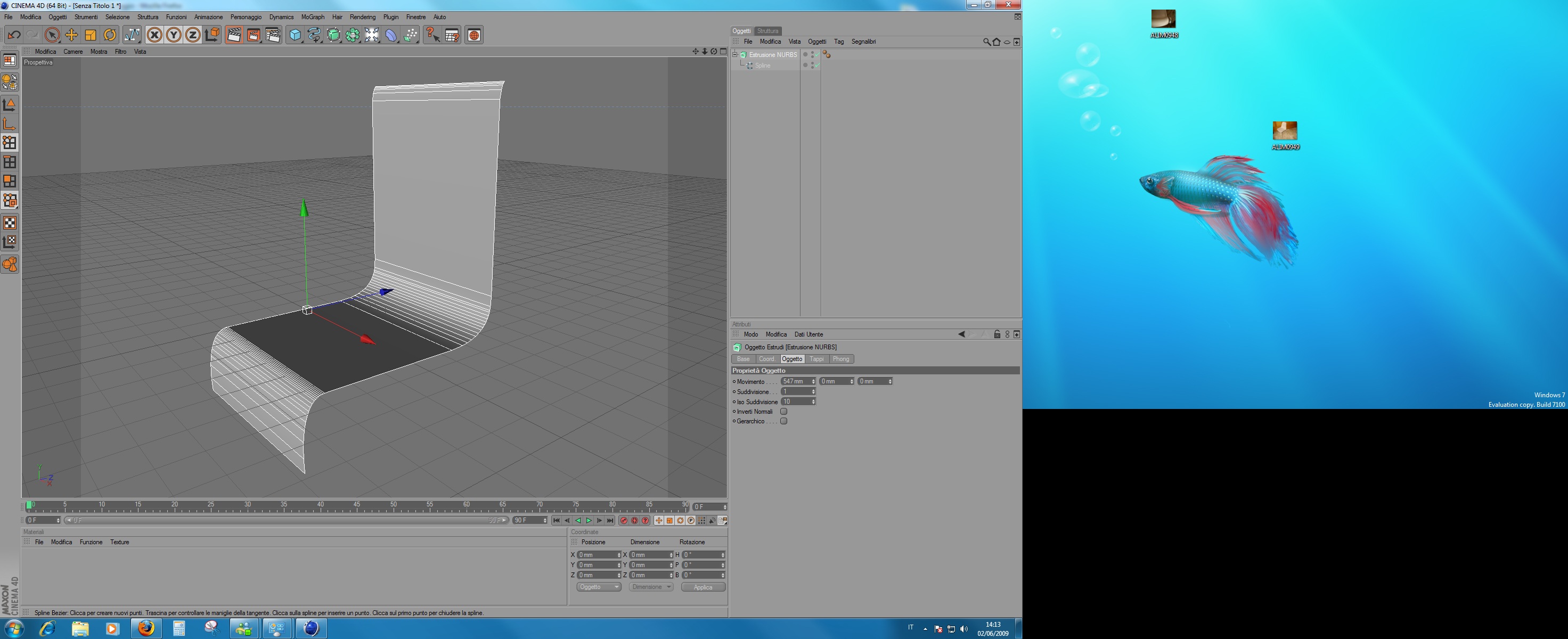Select the Scale tool

(91, 35)
